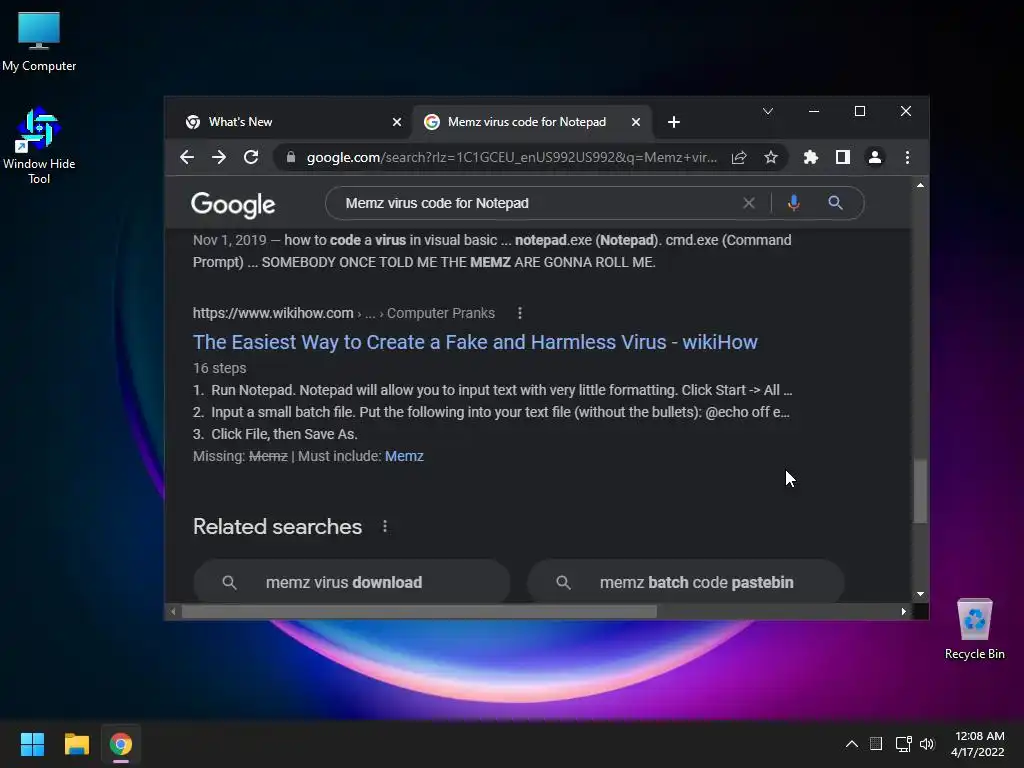Click the vertical scrollbar thumb
The height and width of the screenshot is (768, 1024).
[920, 491]
